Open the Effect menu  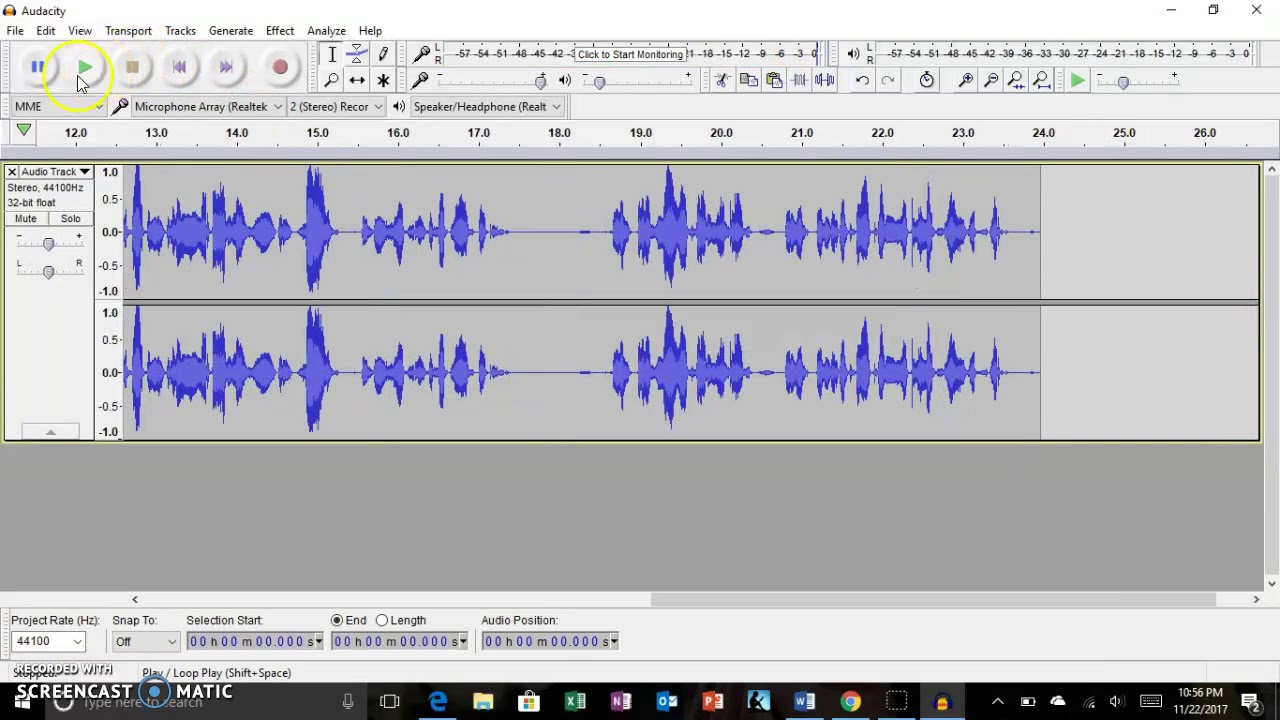pos(280,31)
